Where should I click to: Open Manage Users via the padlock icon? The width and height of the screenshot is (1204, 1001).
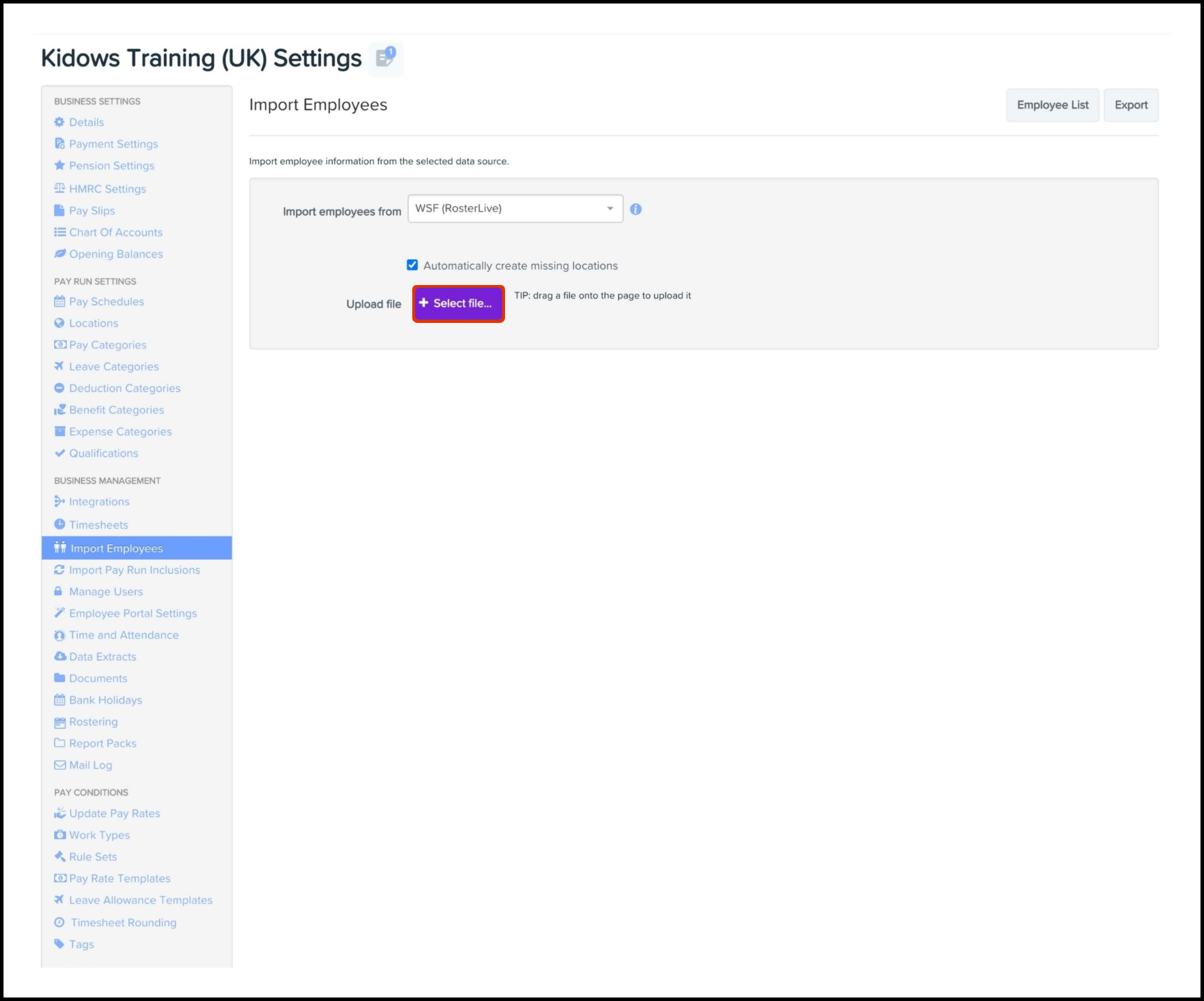(59, 591)
